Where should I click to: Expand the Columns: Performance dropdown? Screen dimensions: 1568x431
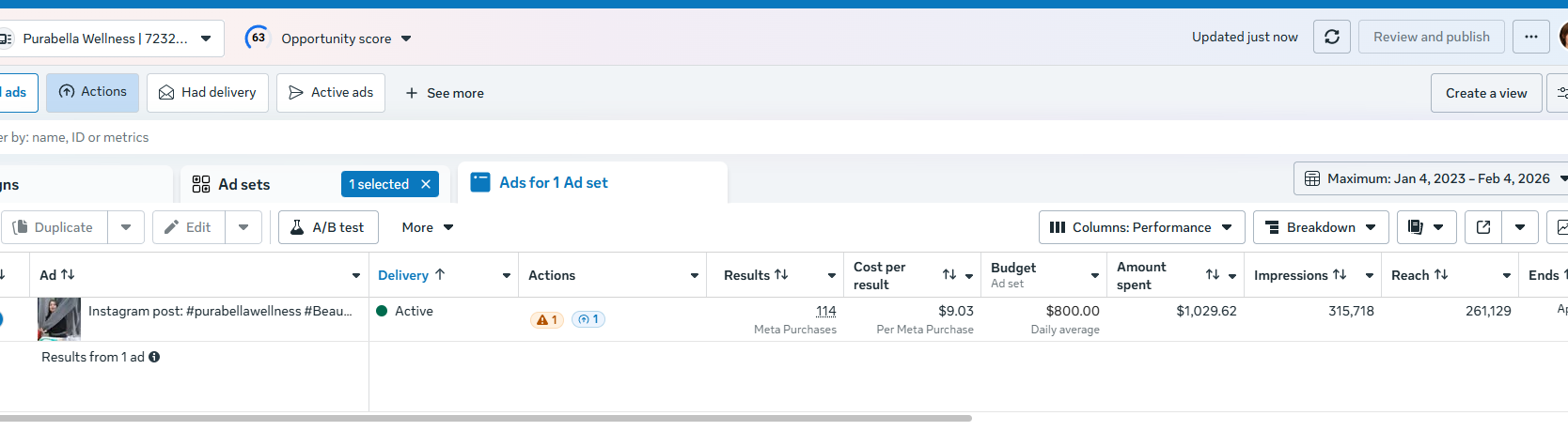(1141, 227)
